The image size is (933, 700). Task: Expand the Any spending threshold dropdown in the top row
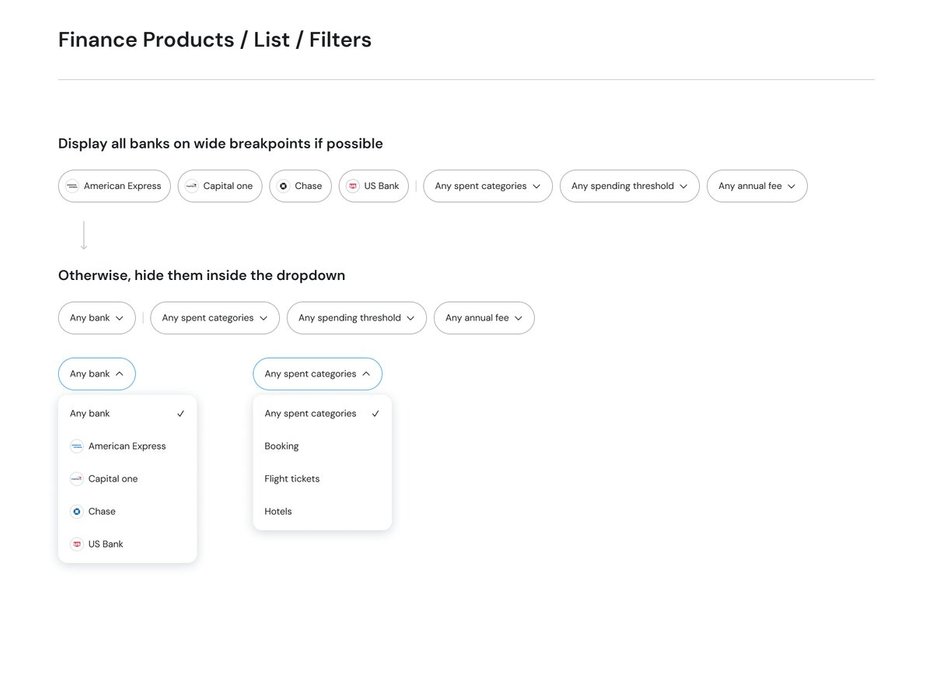[629, 186]
